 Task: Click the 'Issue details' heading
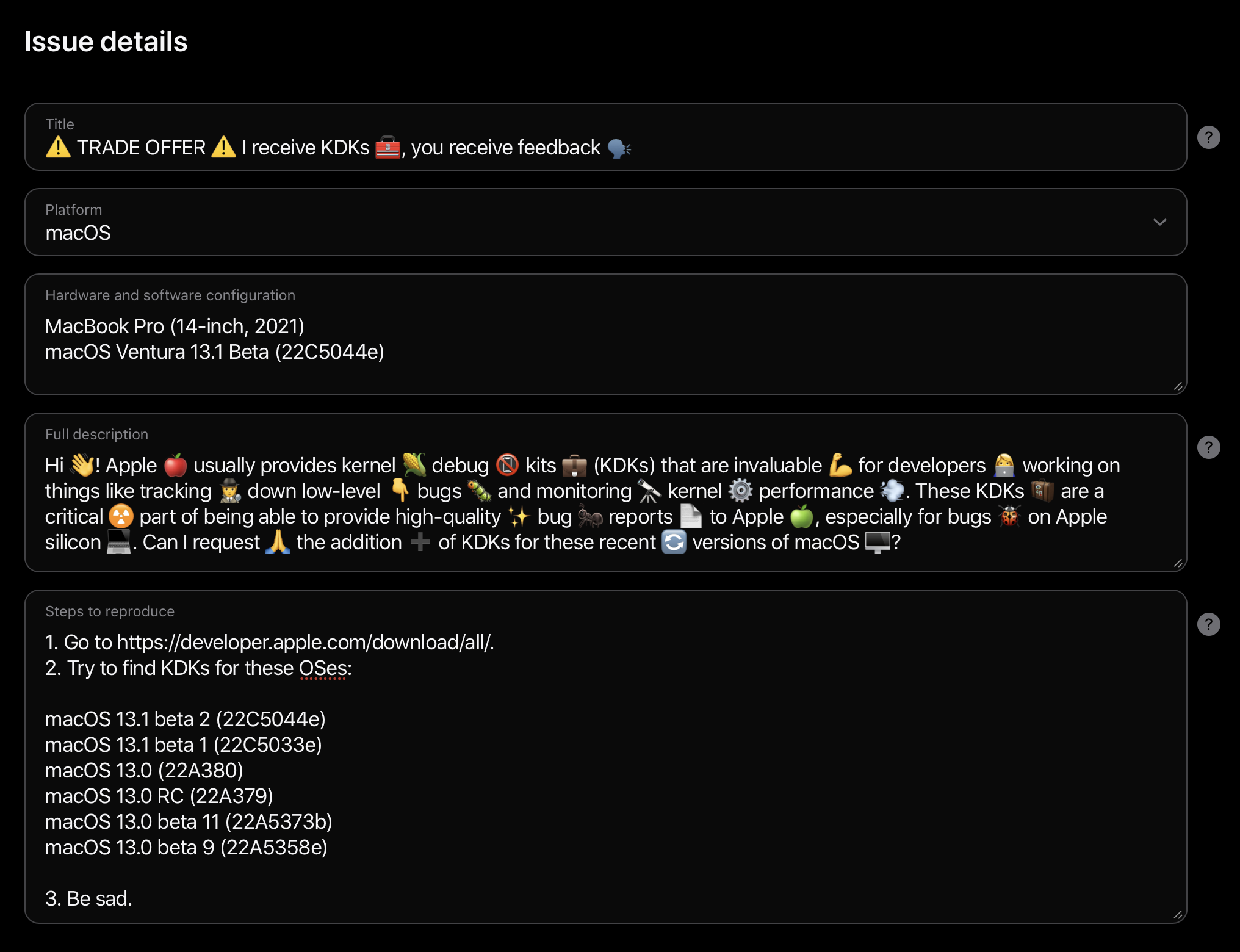[106, 41]
